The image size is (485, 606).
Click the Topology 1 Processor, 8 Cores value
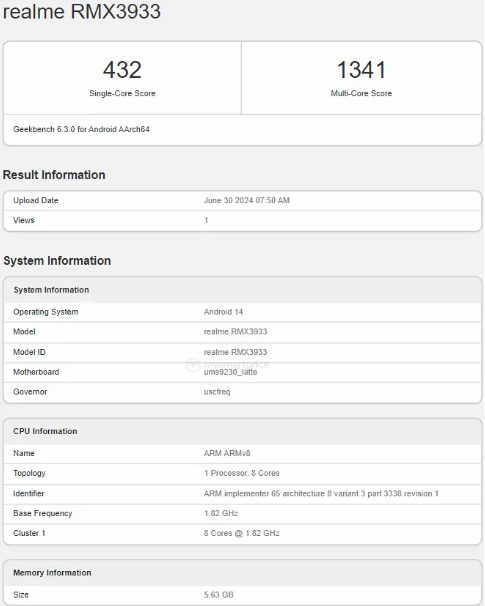242,473
